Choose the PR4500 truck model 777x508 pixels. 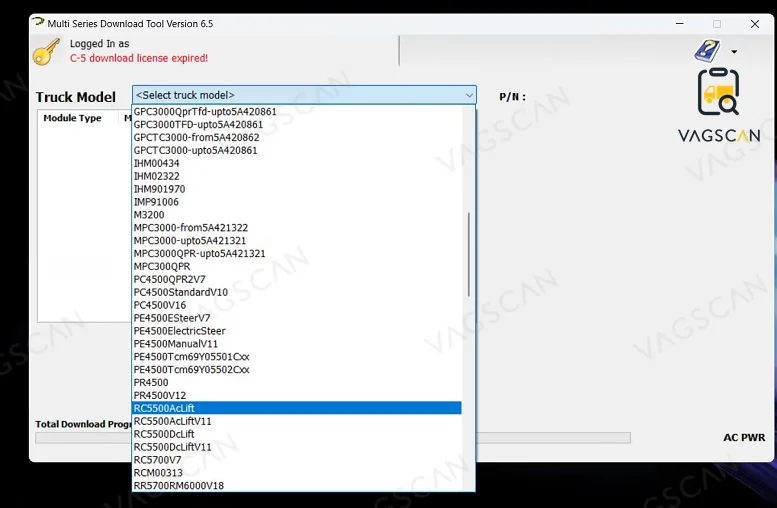click(x=297, y=382)
